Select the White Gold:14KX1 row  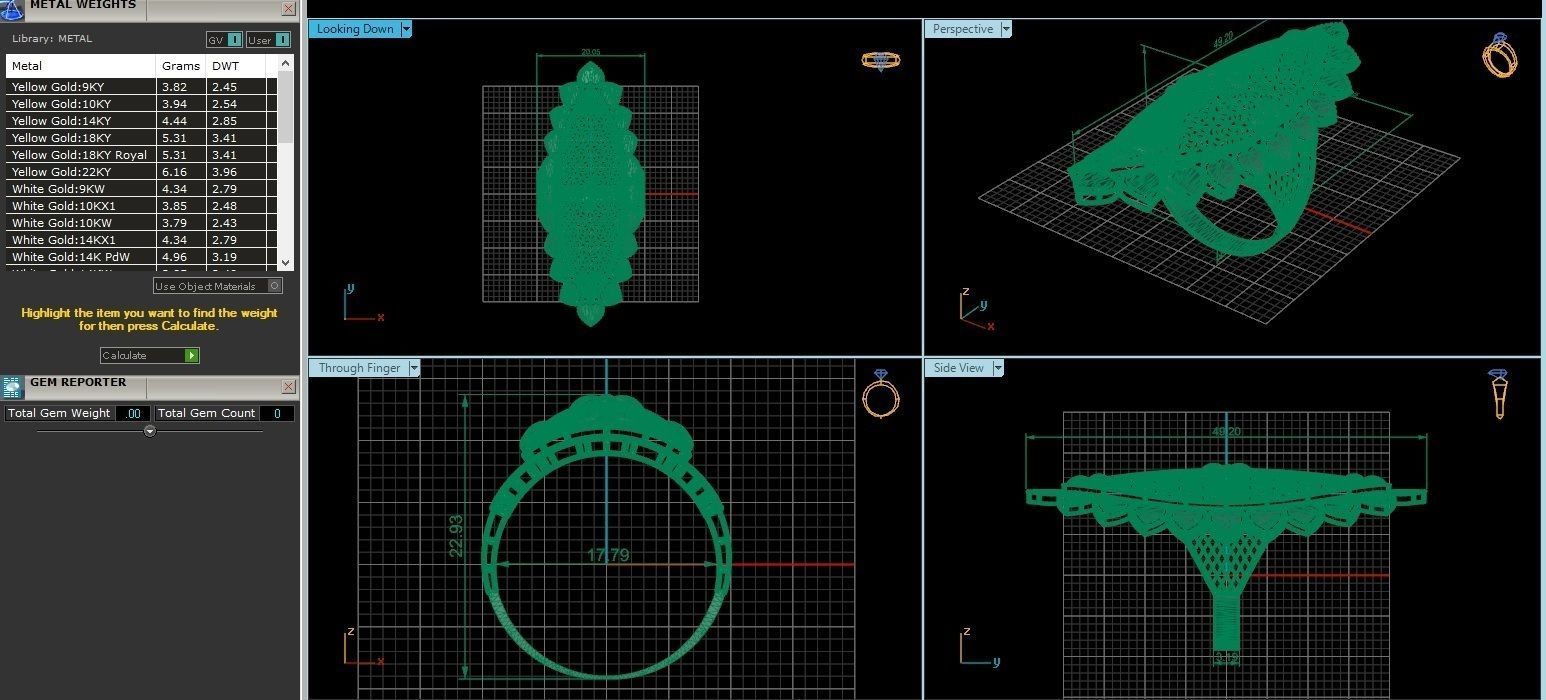click(142, 240)
